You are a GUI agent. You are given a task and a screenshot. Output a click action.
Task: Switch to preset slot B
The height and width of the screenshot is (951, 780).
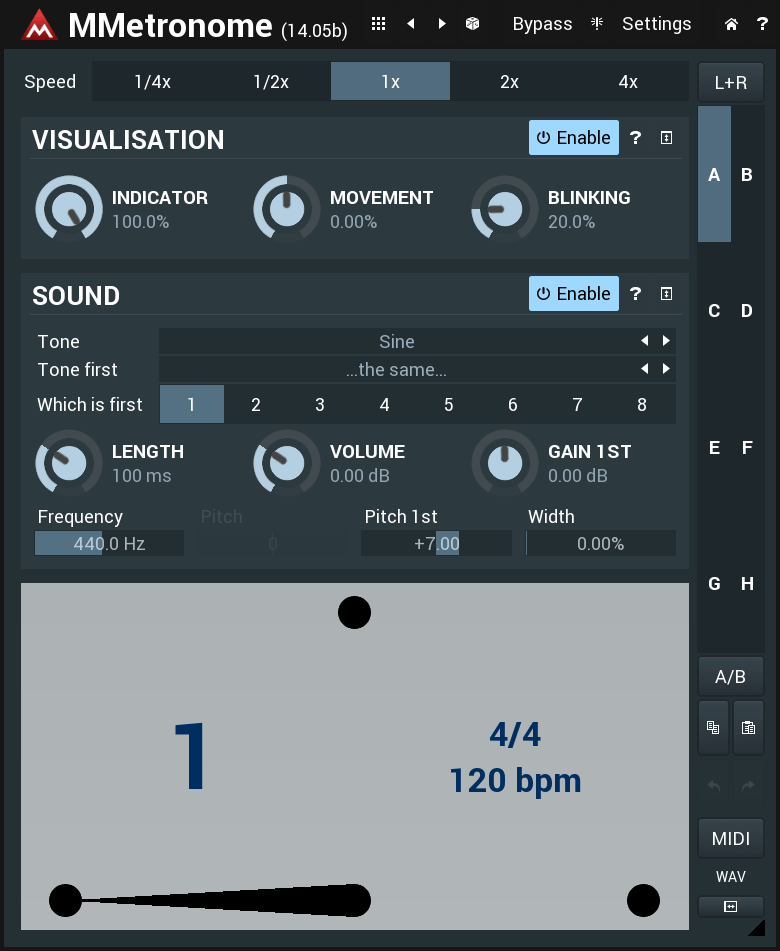click(747, 175)
